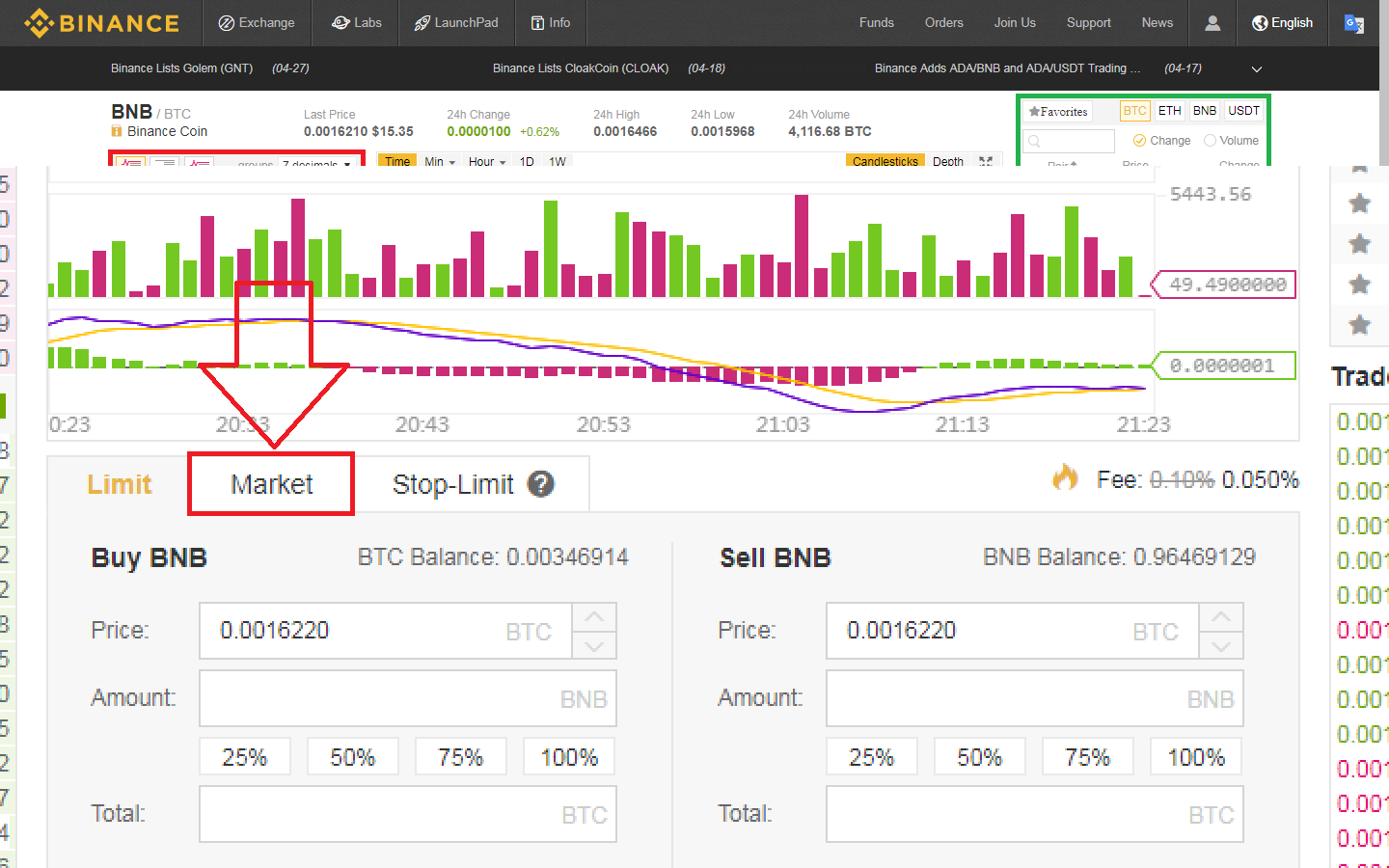Click the Buy BNB price field
This screenshot has height=868, width=1389.
386,631
